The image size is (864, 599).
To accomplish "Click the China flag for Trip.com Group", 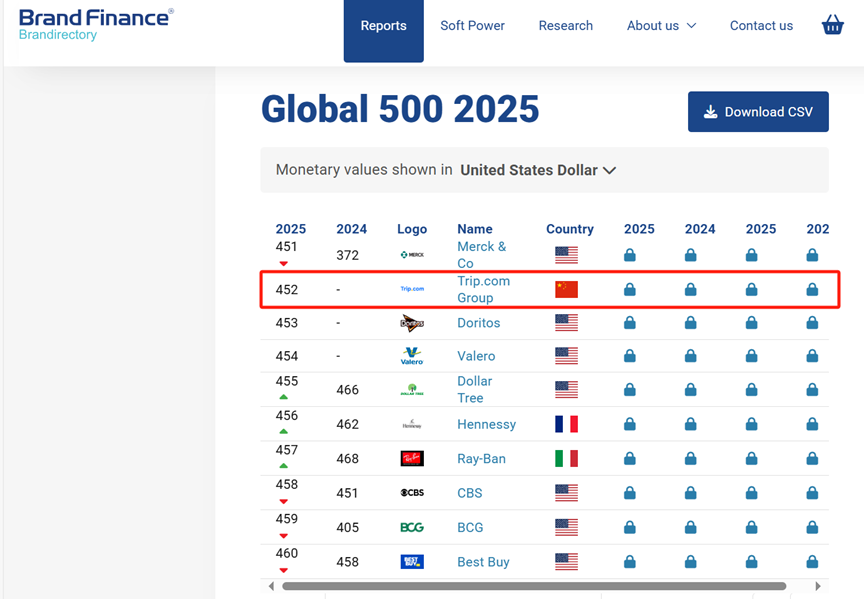I will point(566,290).
